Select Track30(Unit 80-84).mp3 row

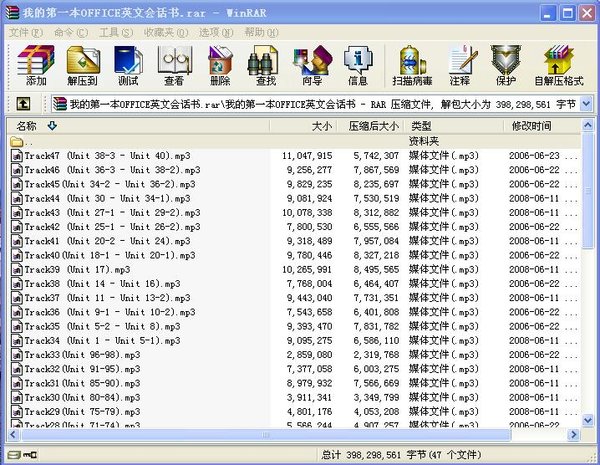click(294, 398)
